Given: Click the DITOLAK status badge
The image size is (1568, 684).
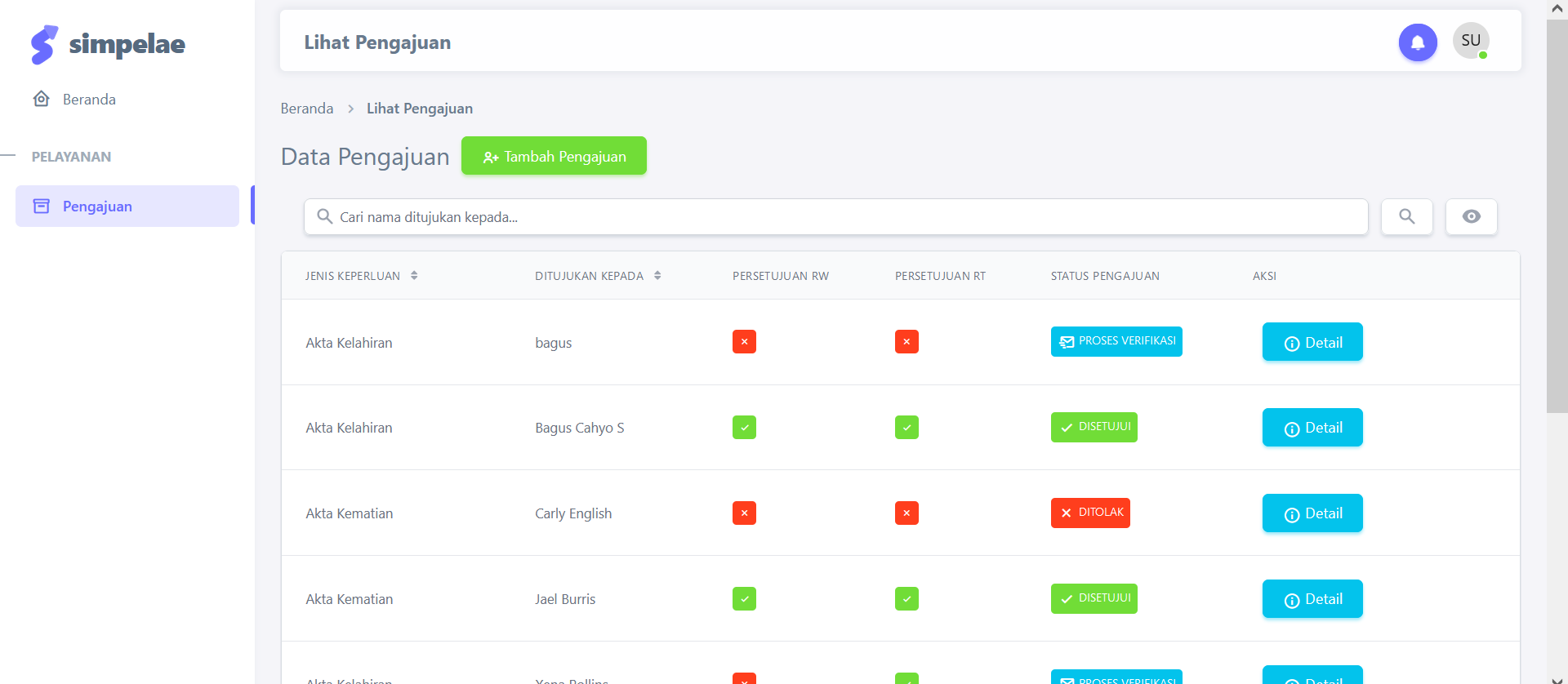Looking at the screenshot, I should [1090, 513].
